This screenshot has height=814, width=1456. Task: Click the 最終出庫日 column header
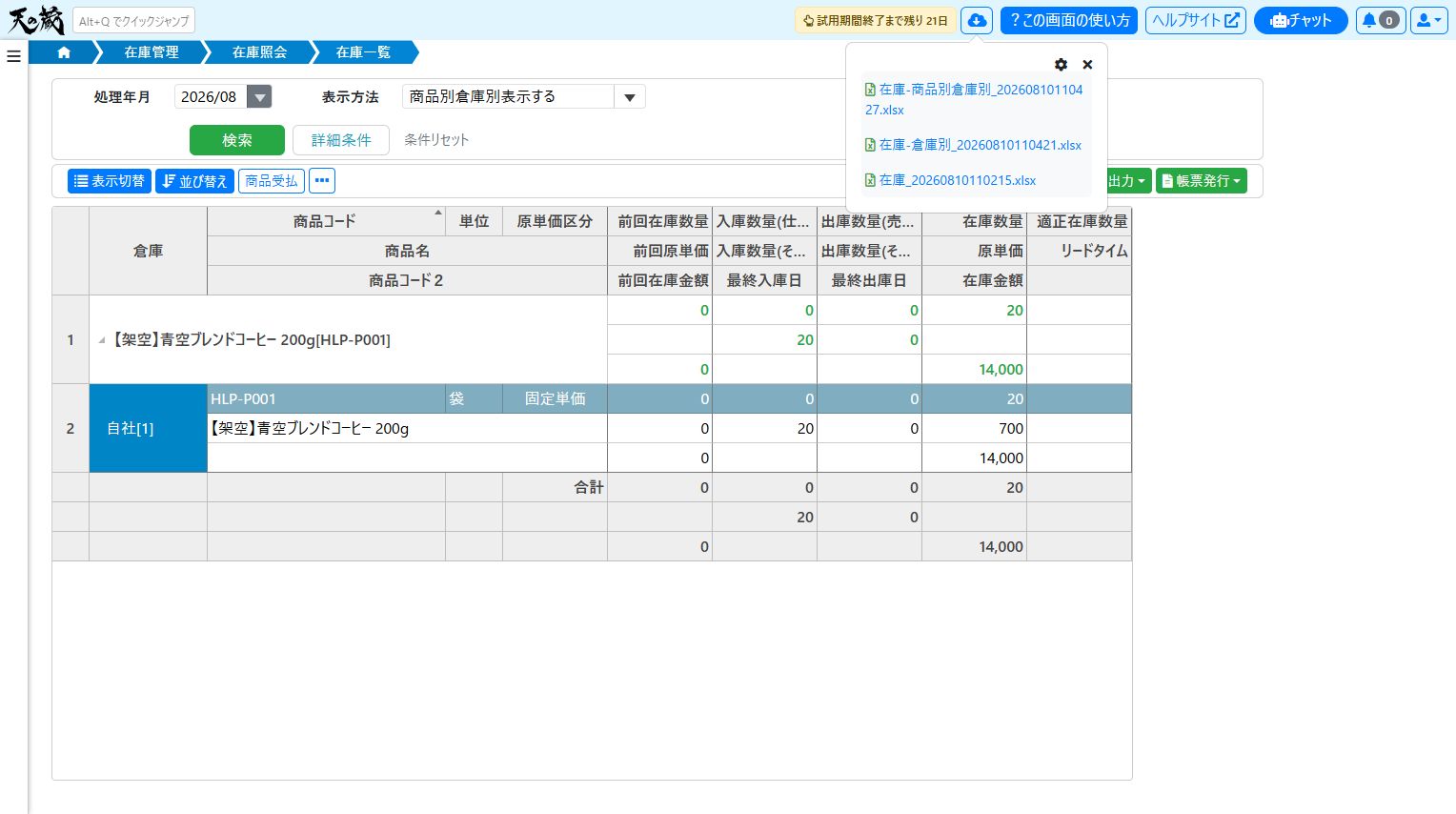click(869, 280)
